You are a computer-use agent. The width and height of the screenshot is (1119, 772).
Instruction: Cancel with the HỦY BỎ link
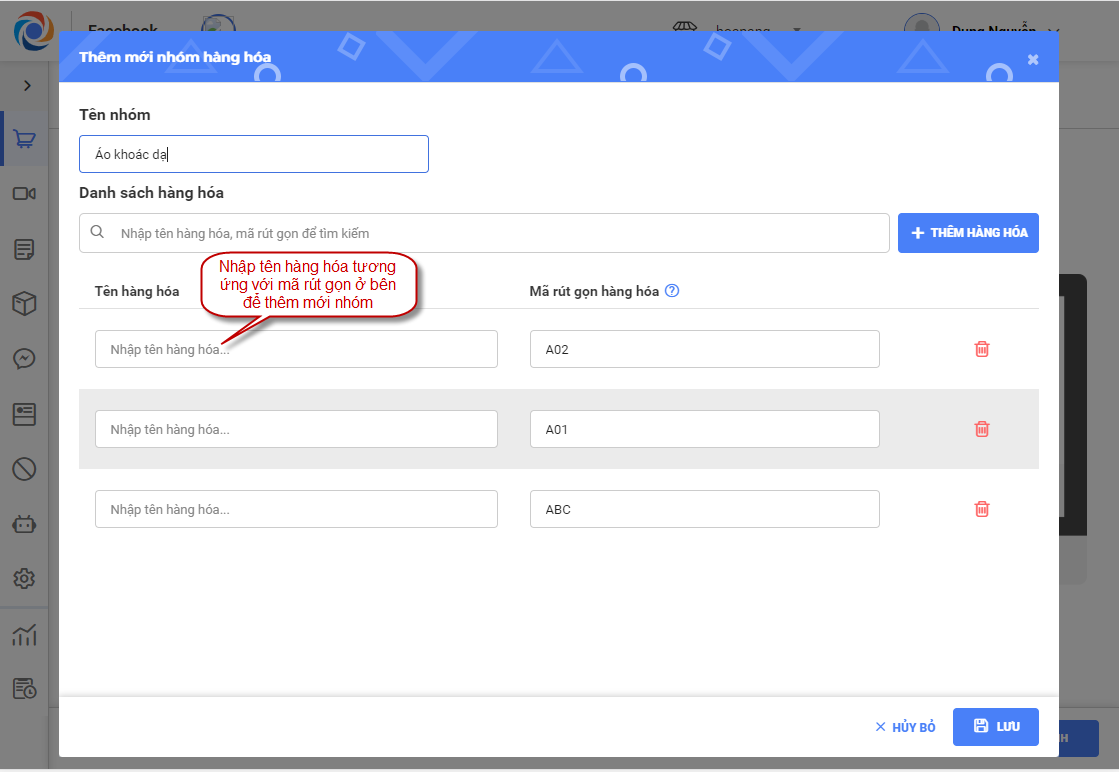pos(905,727)
